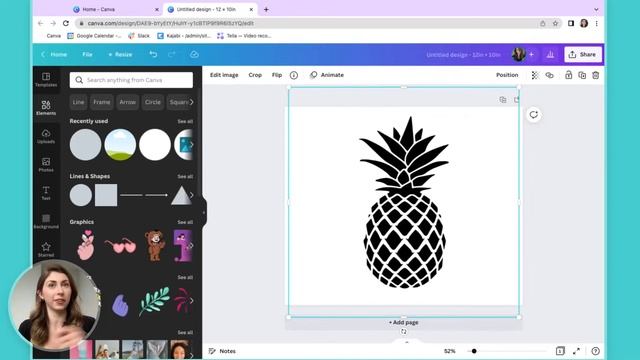Collapse the side panel handle
Viewport: 640px width, 360px height.
coord(204,213)
